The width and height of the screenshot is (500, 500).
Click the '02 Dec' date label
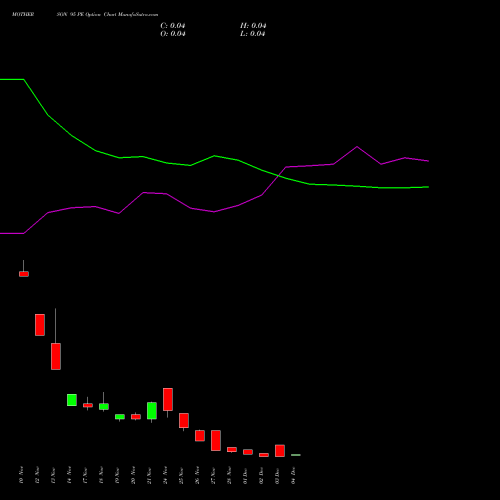[261, 475]
